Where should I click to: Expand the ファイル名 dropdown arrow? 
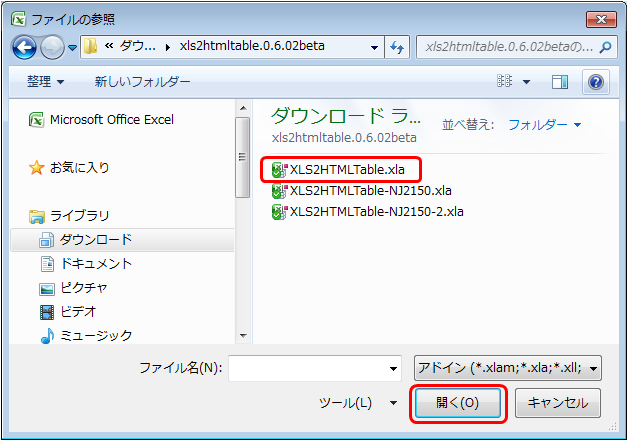(x=393, y=369)
